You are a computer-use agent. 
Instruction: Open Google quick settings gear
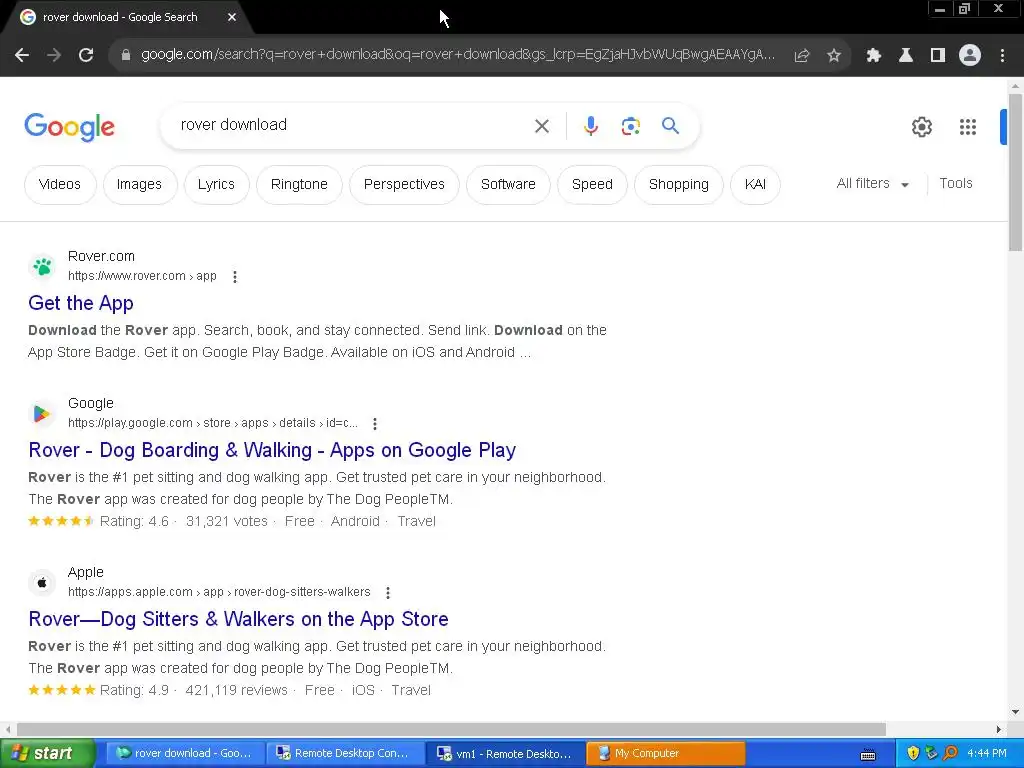click(x=921, y=127)
